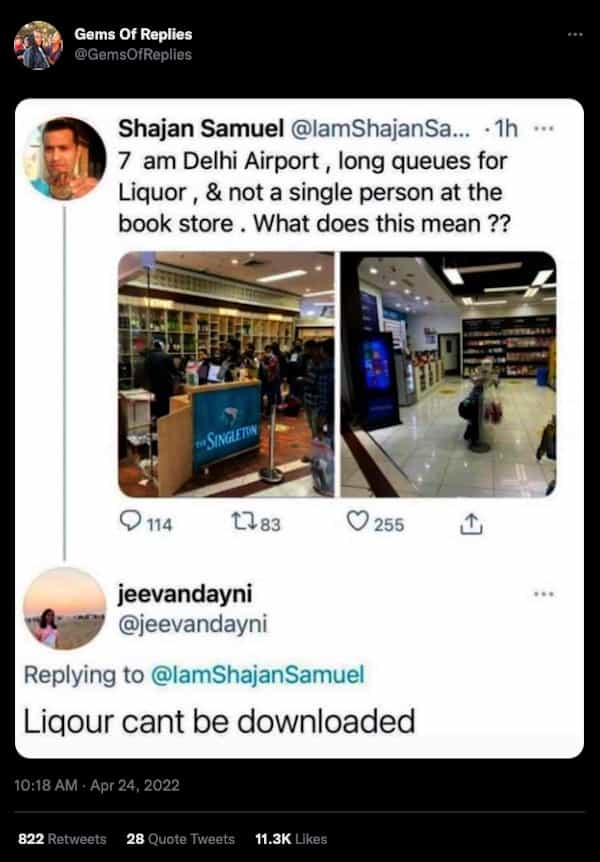600x862 pixels.
Task: View the 11.3K Likes list
Action: pyautogui.click(x=291, y=839)
